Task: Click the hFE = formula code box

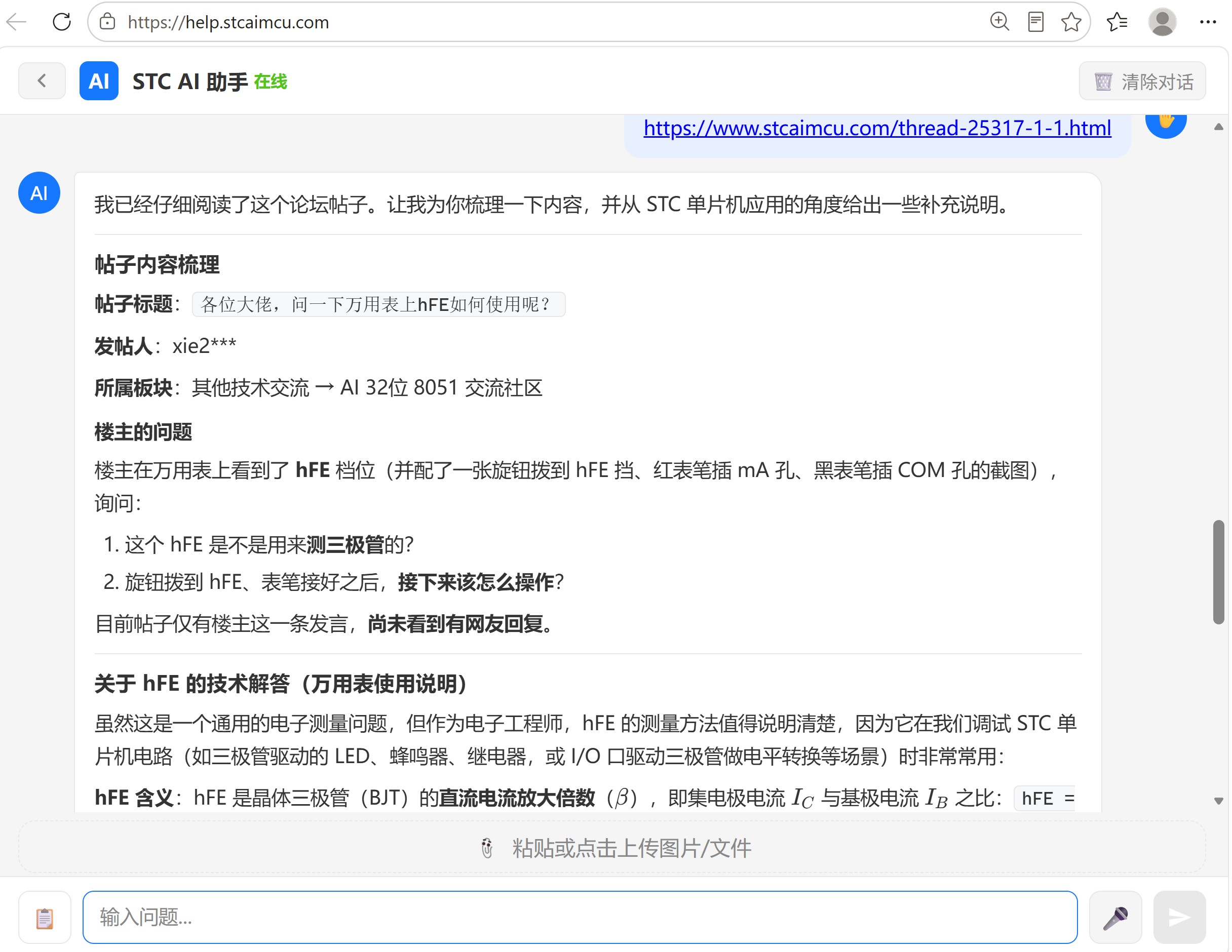Action: tap(1045, 798)
